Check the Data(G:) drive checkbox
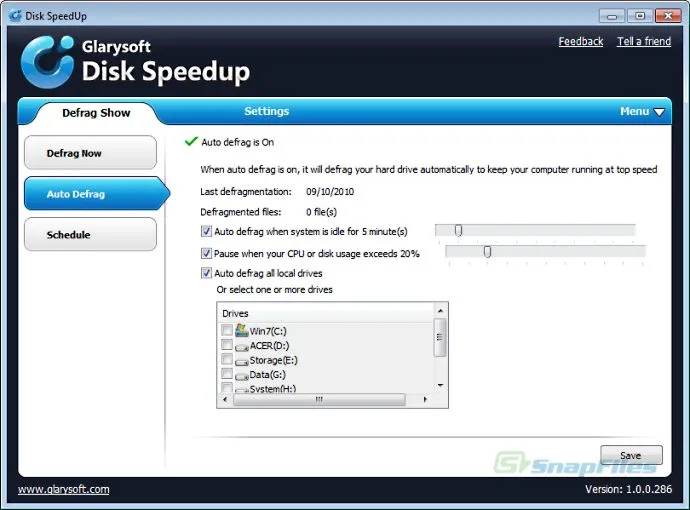The width and height of the screenshot is (690, 510). [x=227, y=374]
